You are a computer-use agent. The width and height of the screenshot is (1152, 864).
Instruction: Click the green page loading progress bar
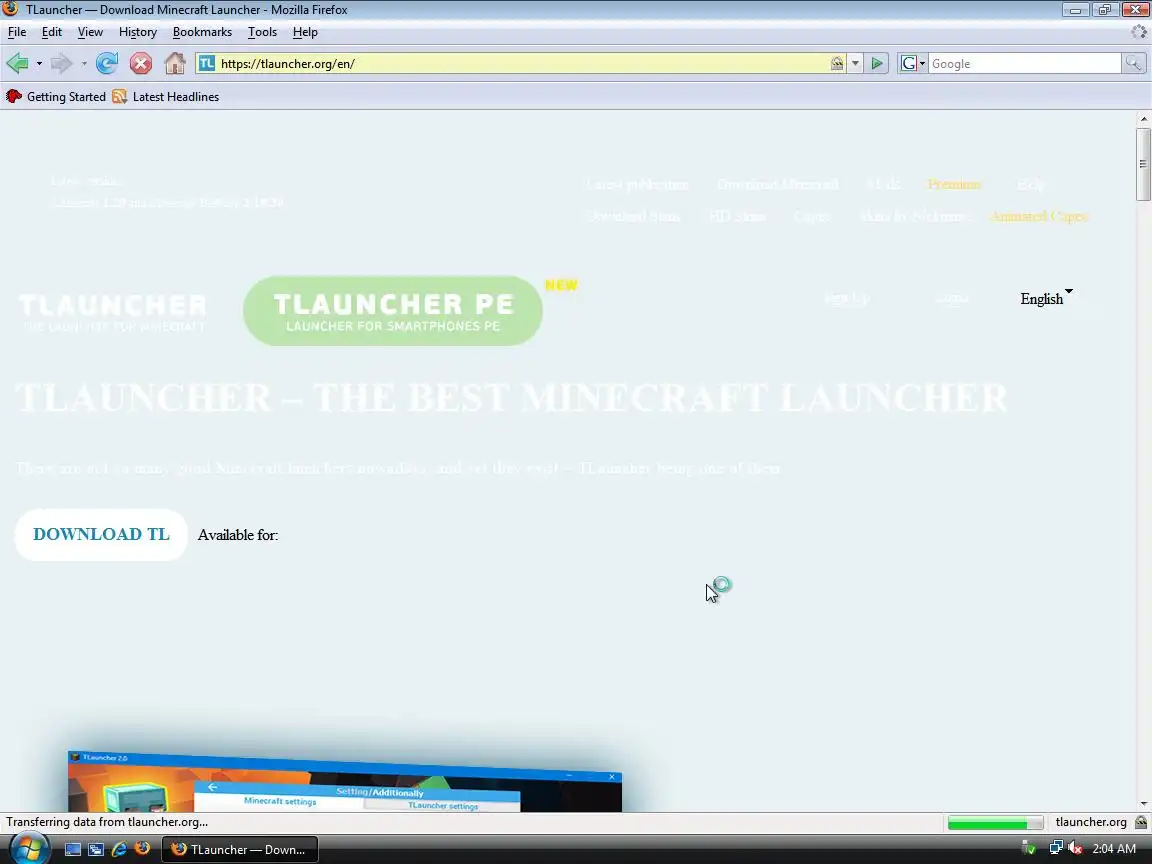tap(995, 823)
